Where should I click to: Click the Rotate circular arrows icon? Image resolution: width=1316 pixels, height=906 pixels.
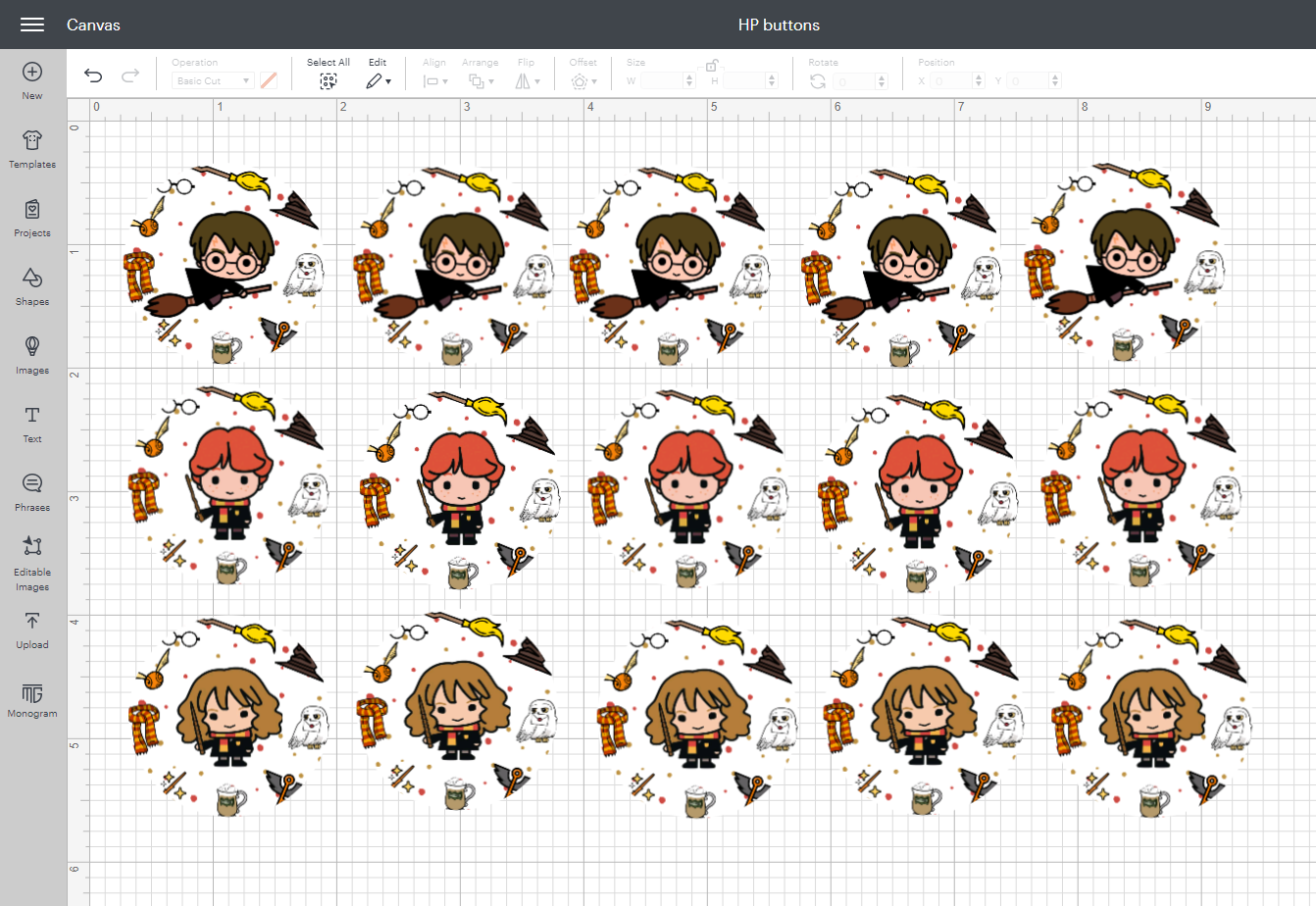coord(818,81)
